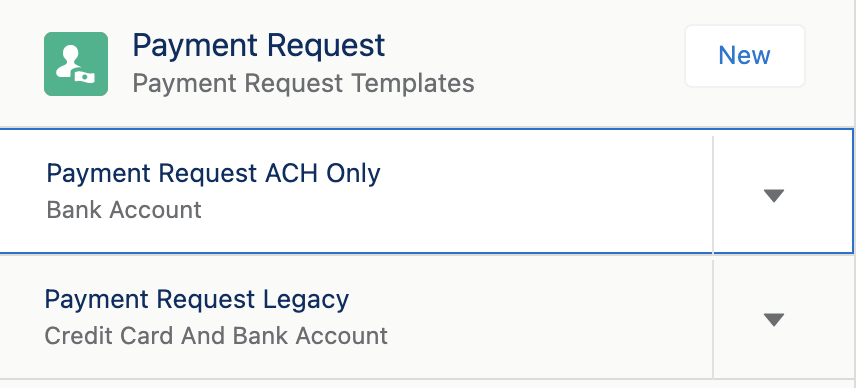Select the Bank Account subtext of ACH Only

(124, 210)
